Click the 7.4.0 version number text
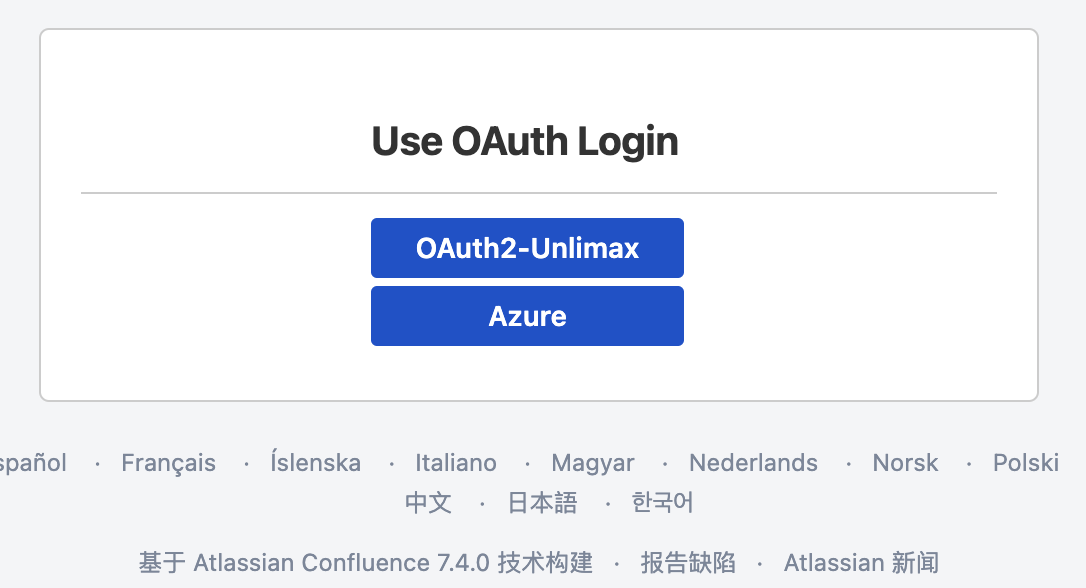Viewport: 1086px width, 588px height. click(x=463, y=563)
